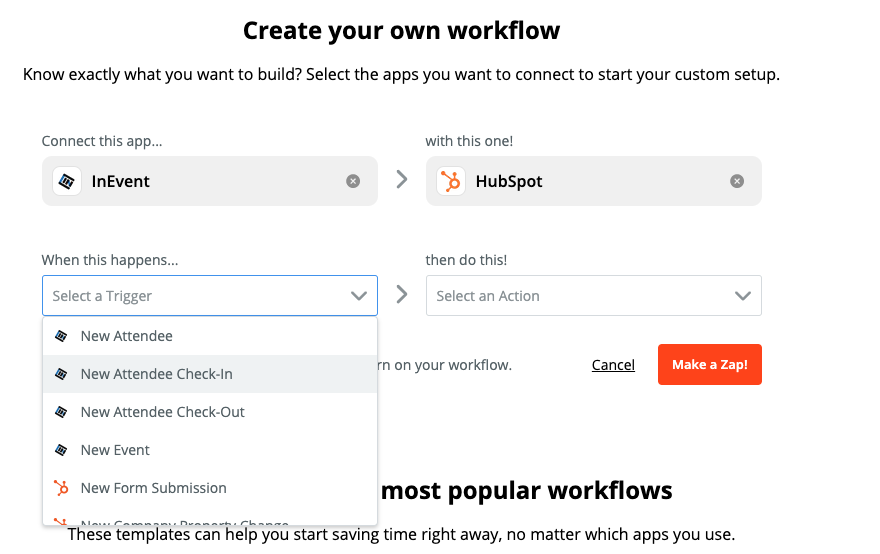Click the icon beside New Attendee Check-In

tap(61, 374)
